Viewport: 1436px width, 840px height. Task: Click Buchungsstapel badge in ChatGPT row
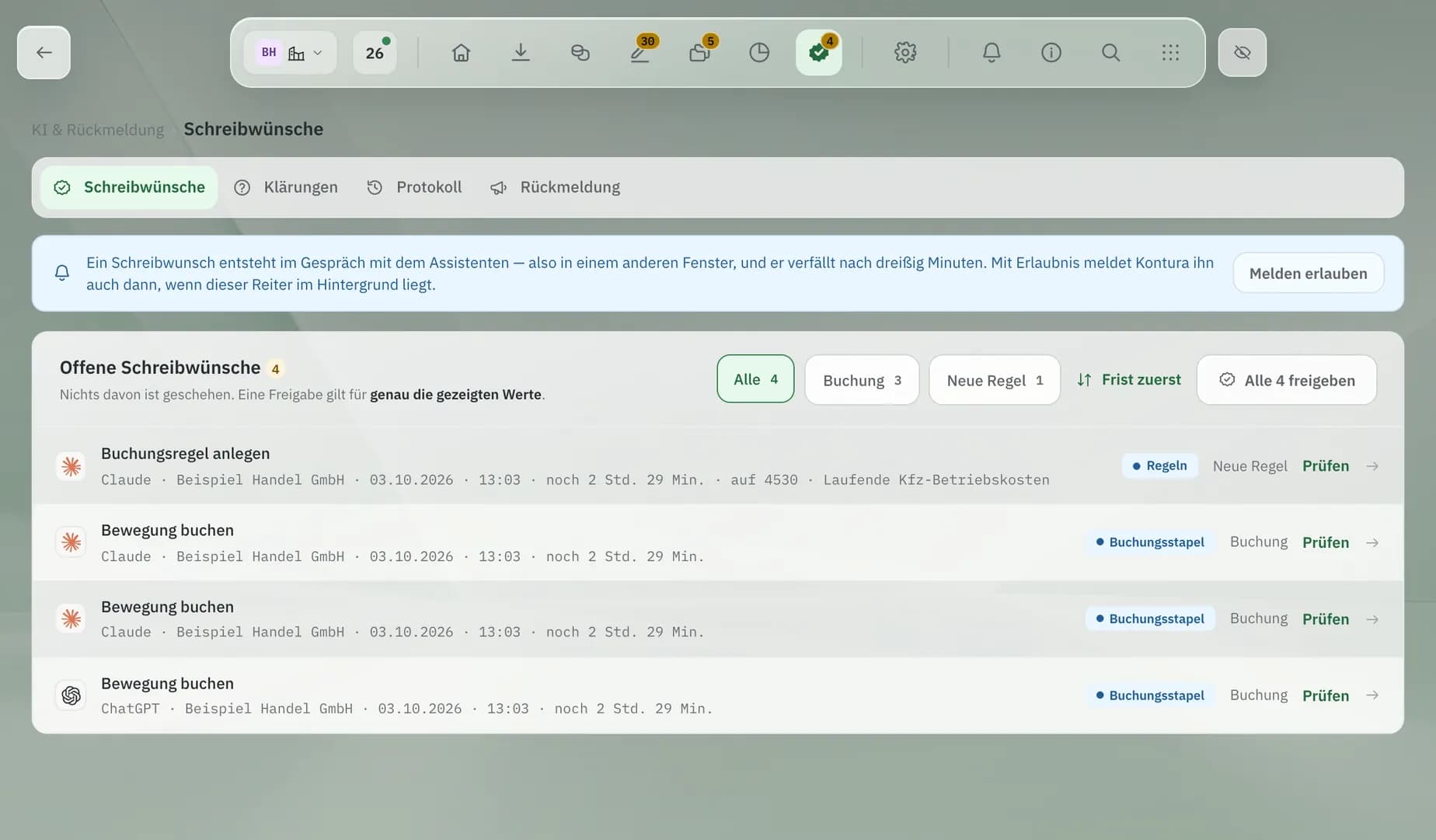1150,695
